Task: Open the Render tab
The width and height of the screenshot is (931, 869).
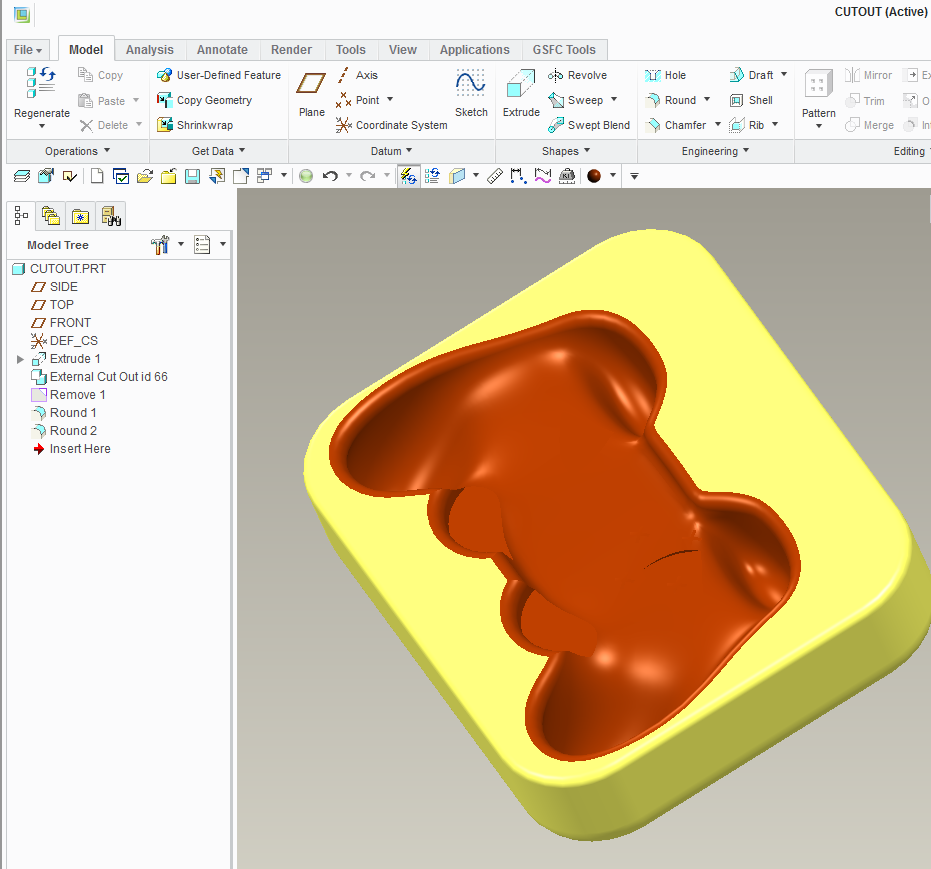Action: point(291,50)
